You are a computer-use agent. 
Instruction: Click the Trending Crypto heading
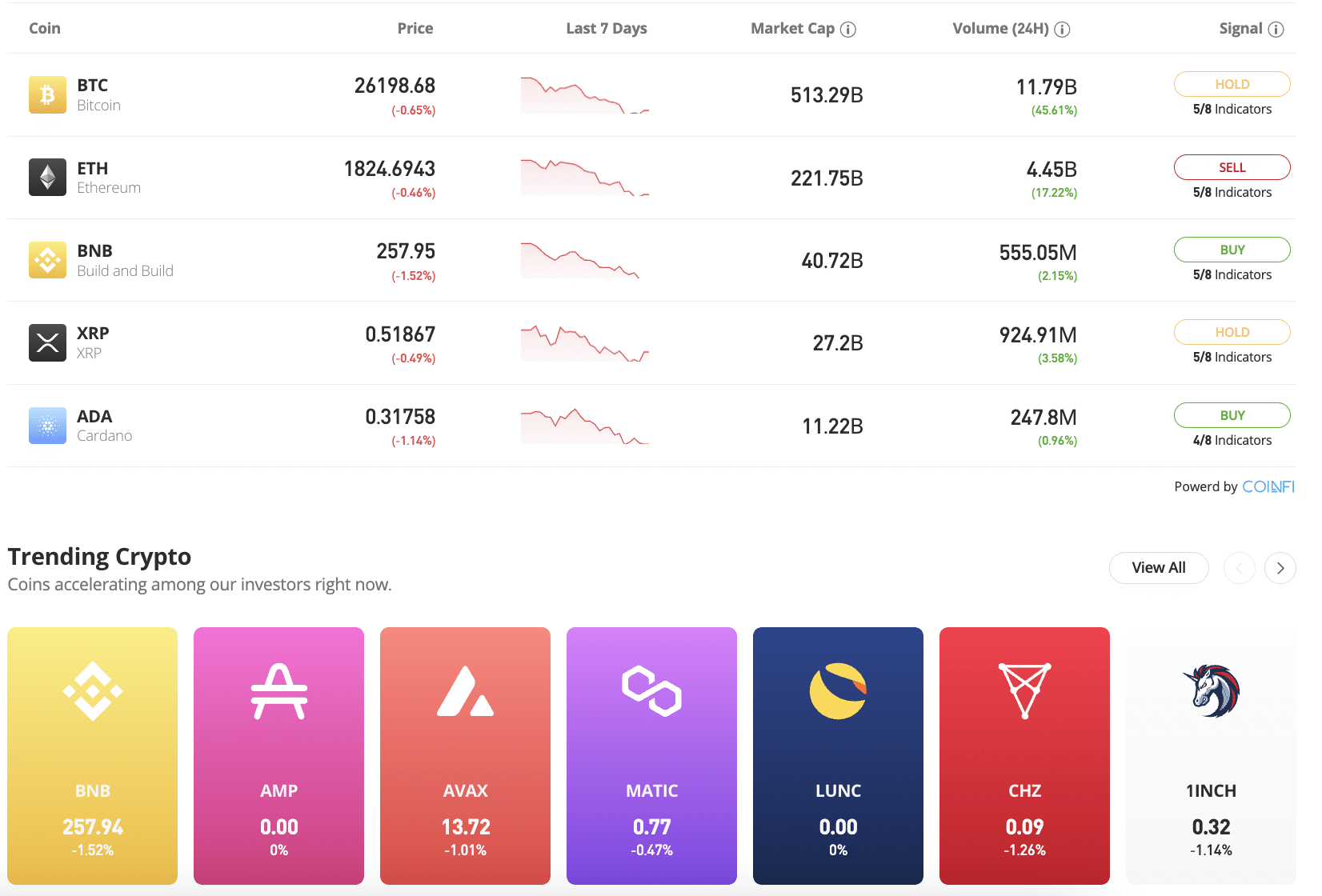coord(99,556)
